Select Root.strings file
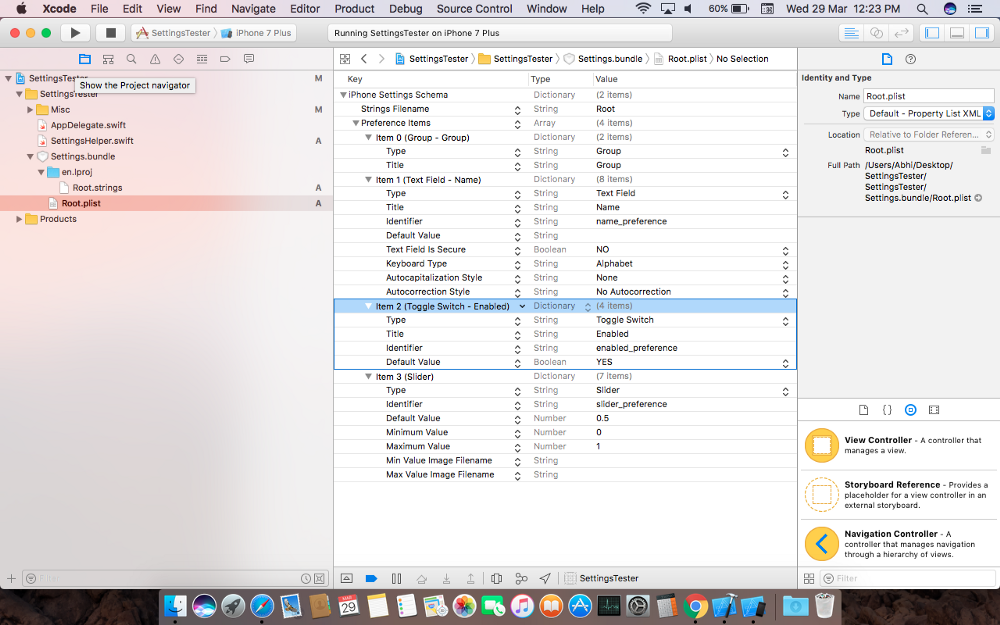Viewport: 1000px width, 625px height. coord(97,188)
